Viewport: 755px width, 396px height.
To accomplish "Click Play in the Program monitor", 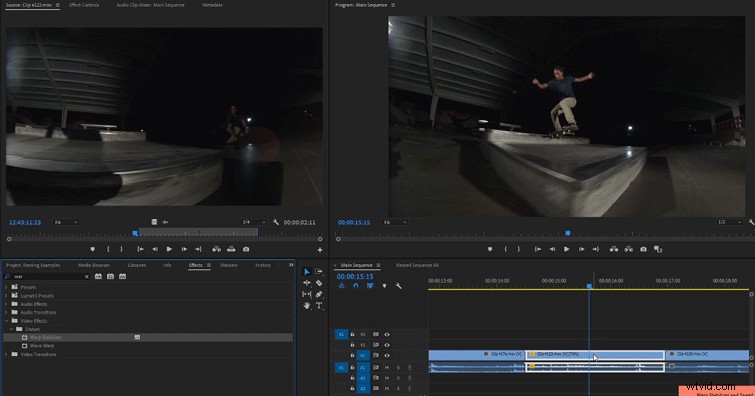I will [x=567, y=249].
